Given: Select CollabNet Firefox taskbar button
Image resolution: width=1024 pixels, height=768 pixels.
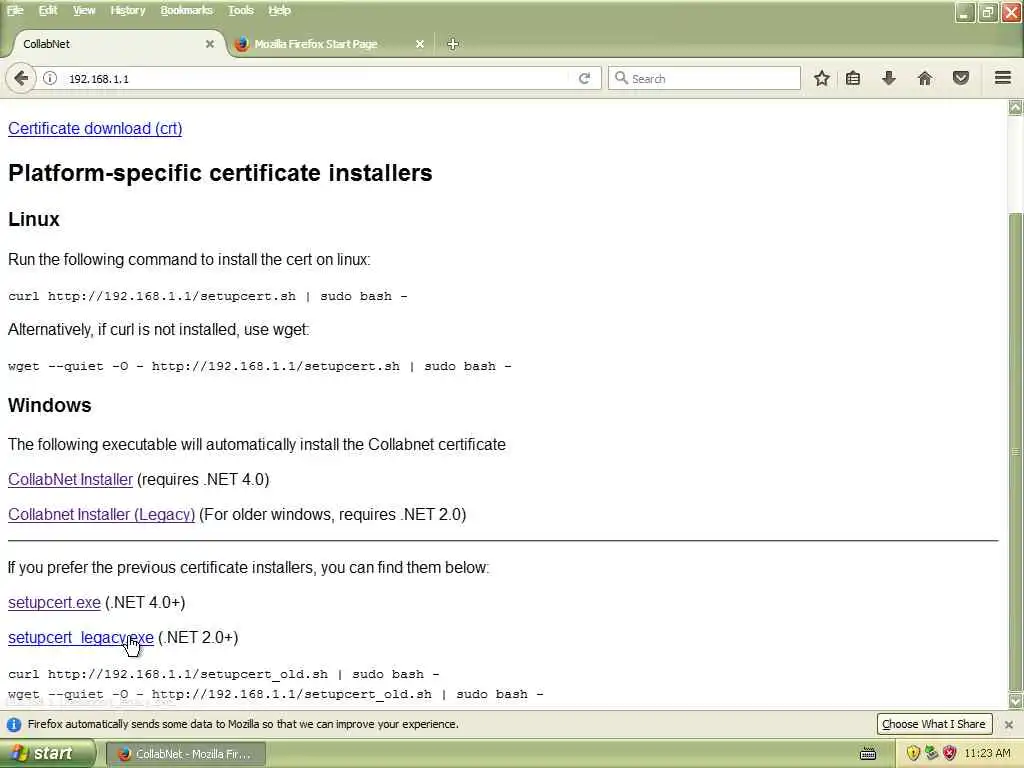Looking at the screenshot, I should [185, 754].
